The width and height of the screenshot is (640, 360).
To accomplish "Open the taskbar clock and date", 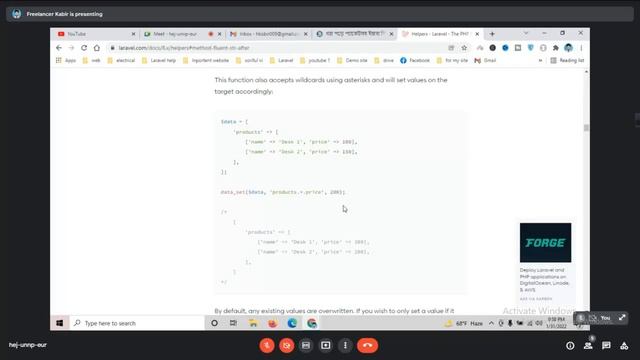I will 556,322.
